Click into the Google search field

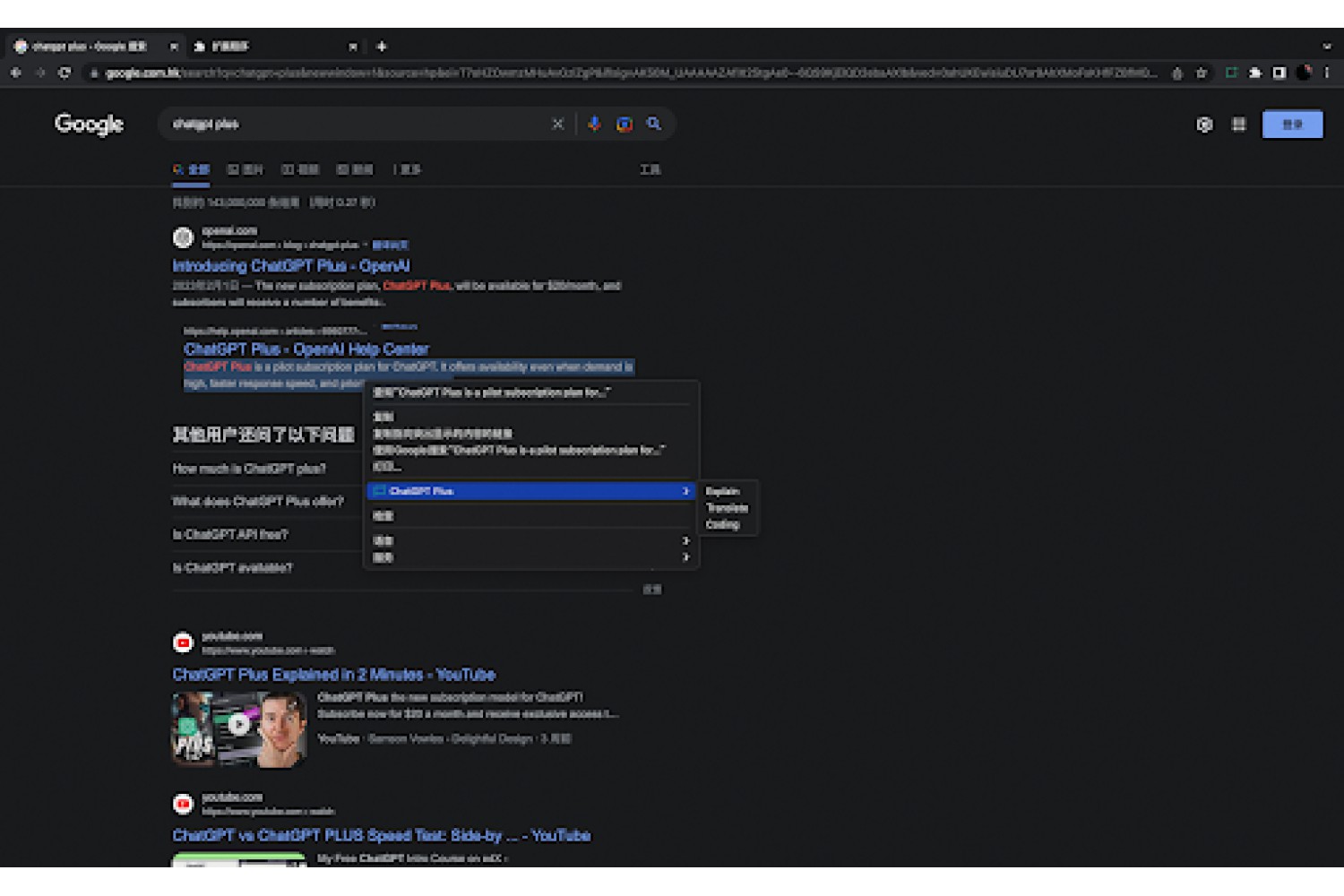[358, 124]
